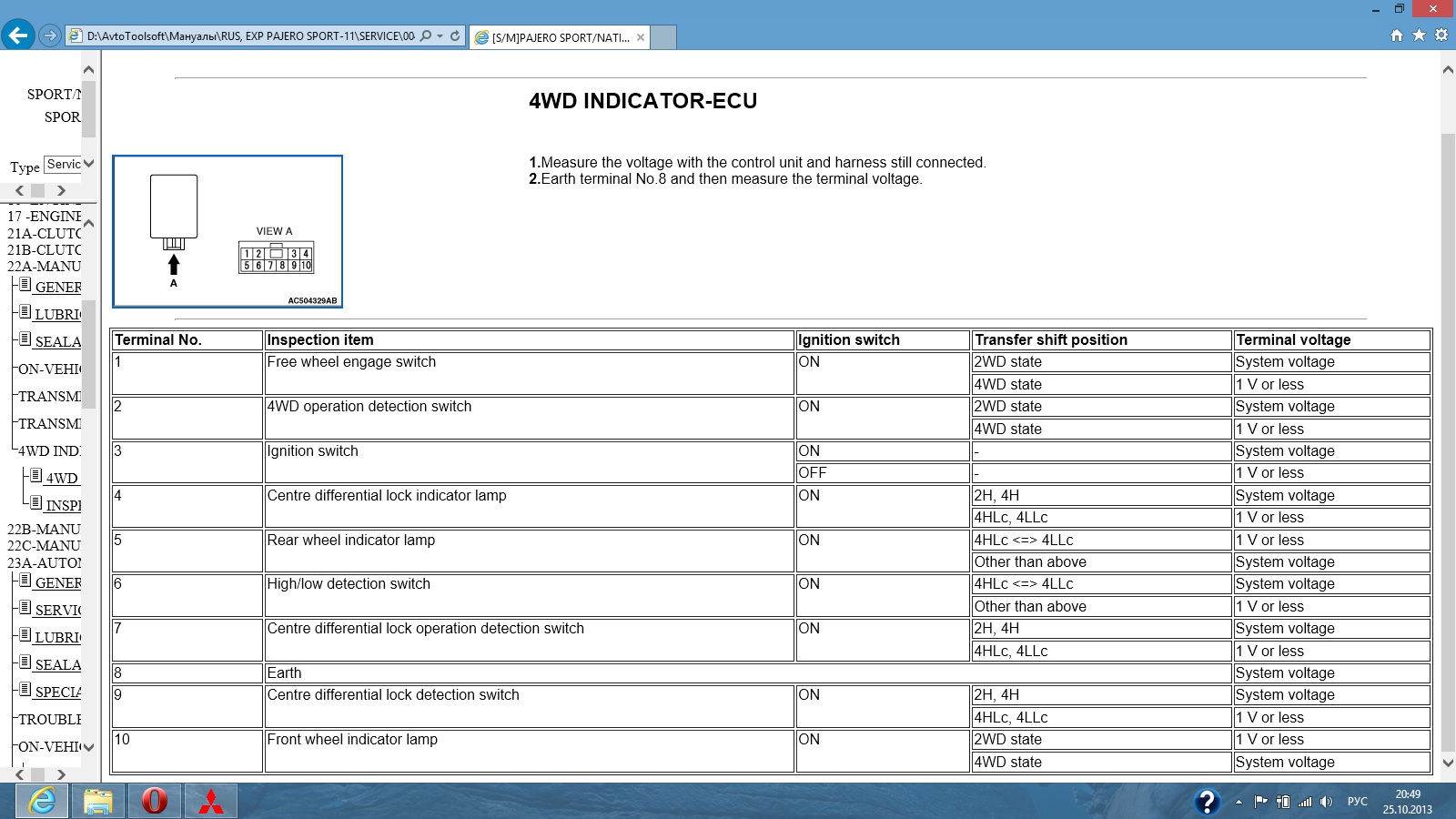Screen dimensions: 1456x819
Task: Select the 21A-CLUTC tree entry
Action: (44, 233)
